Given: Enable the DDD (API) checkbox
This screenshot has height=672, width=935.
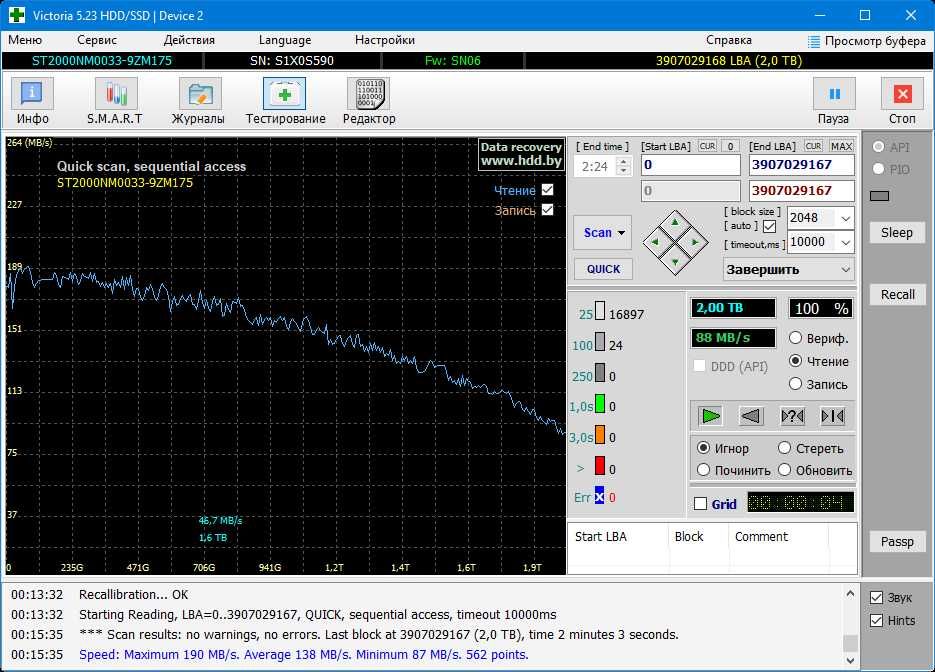Looking at the screenshot, I should (699, 366).
